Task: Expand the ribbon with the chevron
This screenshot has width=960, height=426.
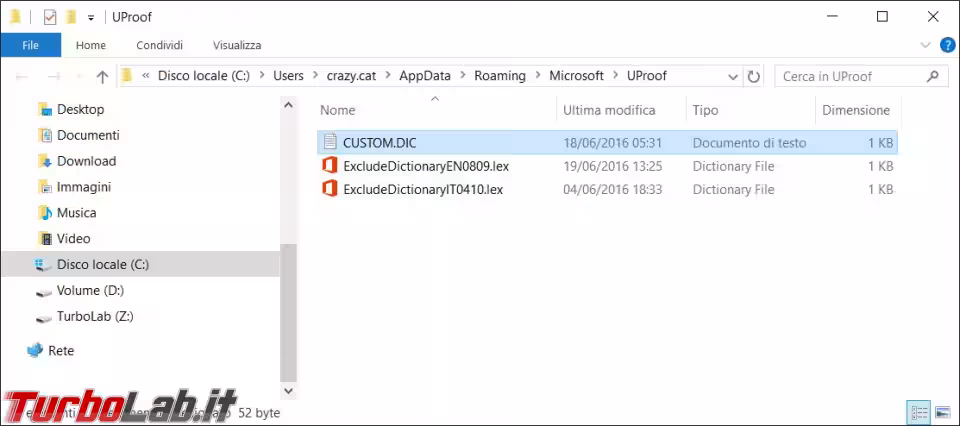Action: 924,45
